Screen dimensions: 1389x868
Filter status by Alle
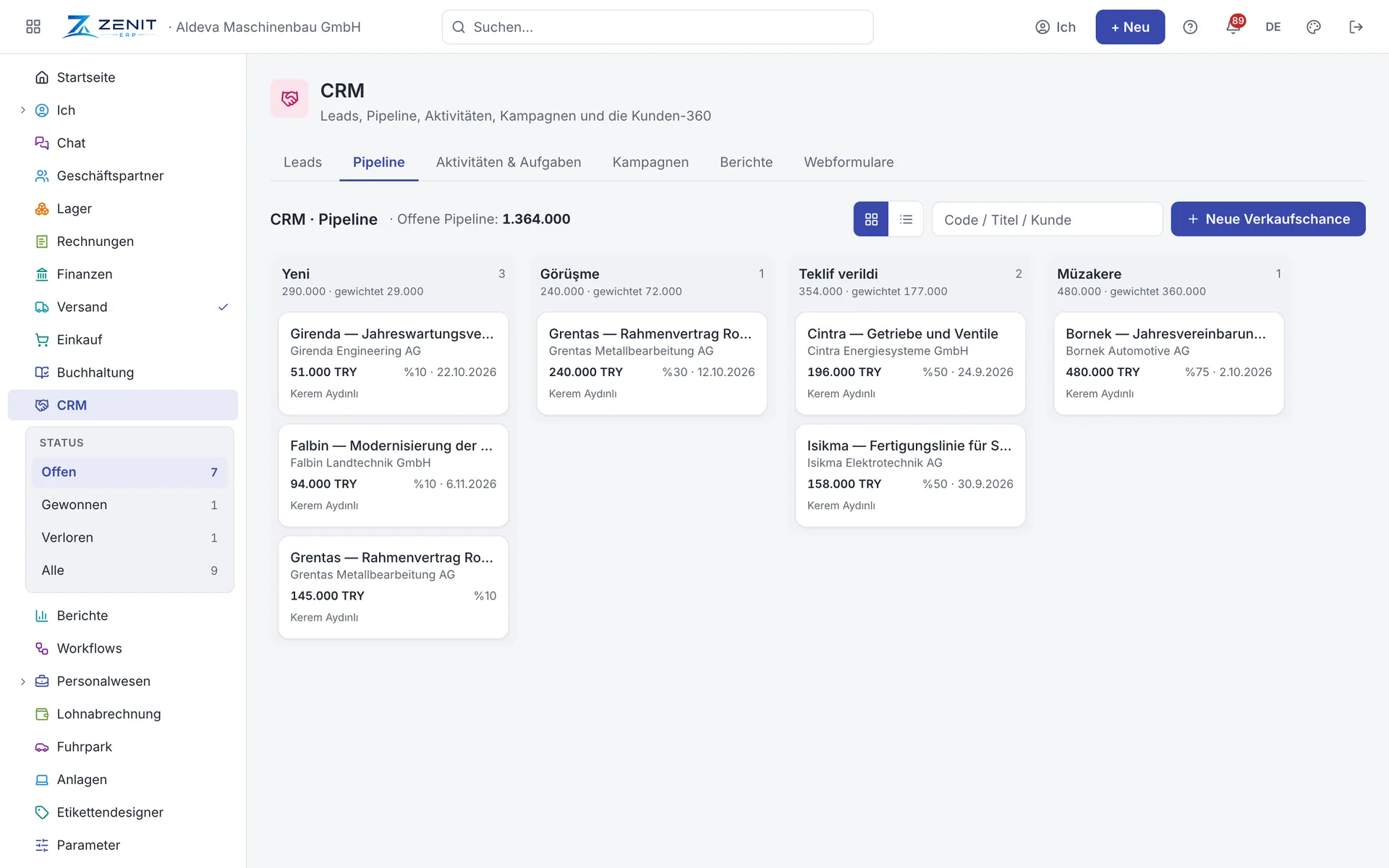129,570
